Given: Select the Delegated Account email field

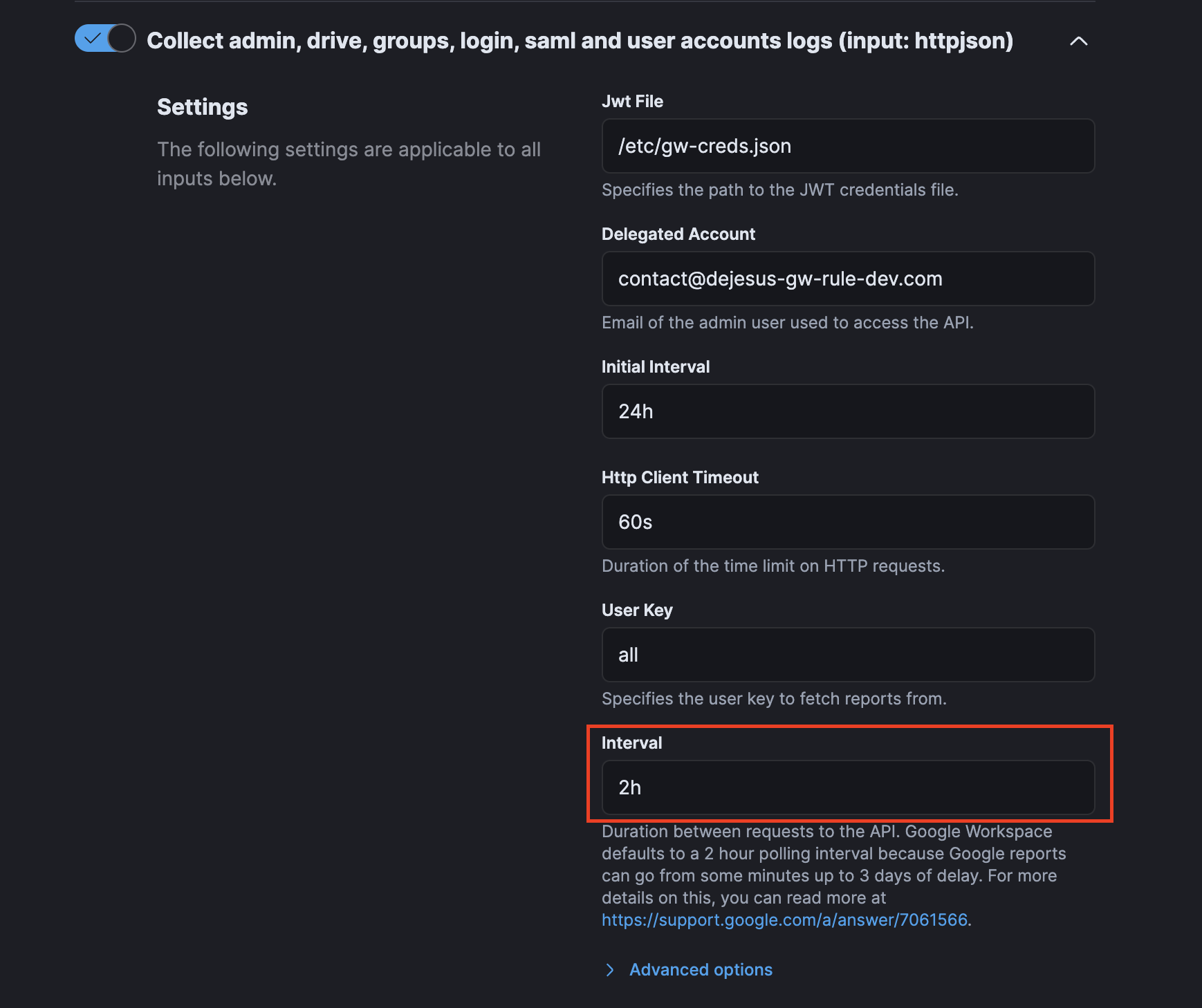Looking at the screenshot, I should point(848,279).
